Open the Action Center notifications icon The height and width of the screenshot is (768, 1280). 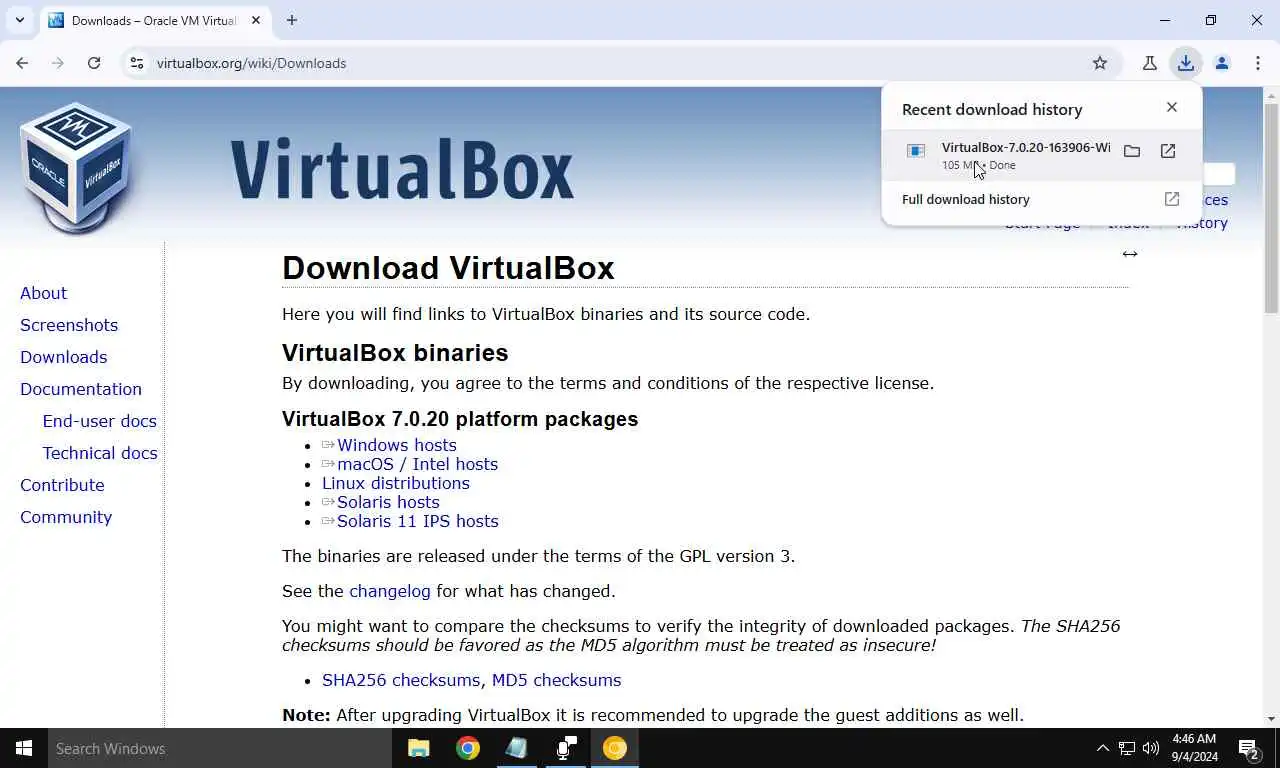point(1248,748)
